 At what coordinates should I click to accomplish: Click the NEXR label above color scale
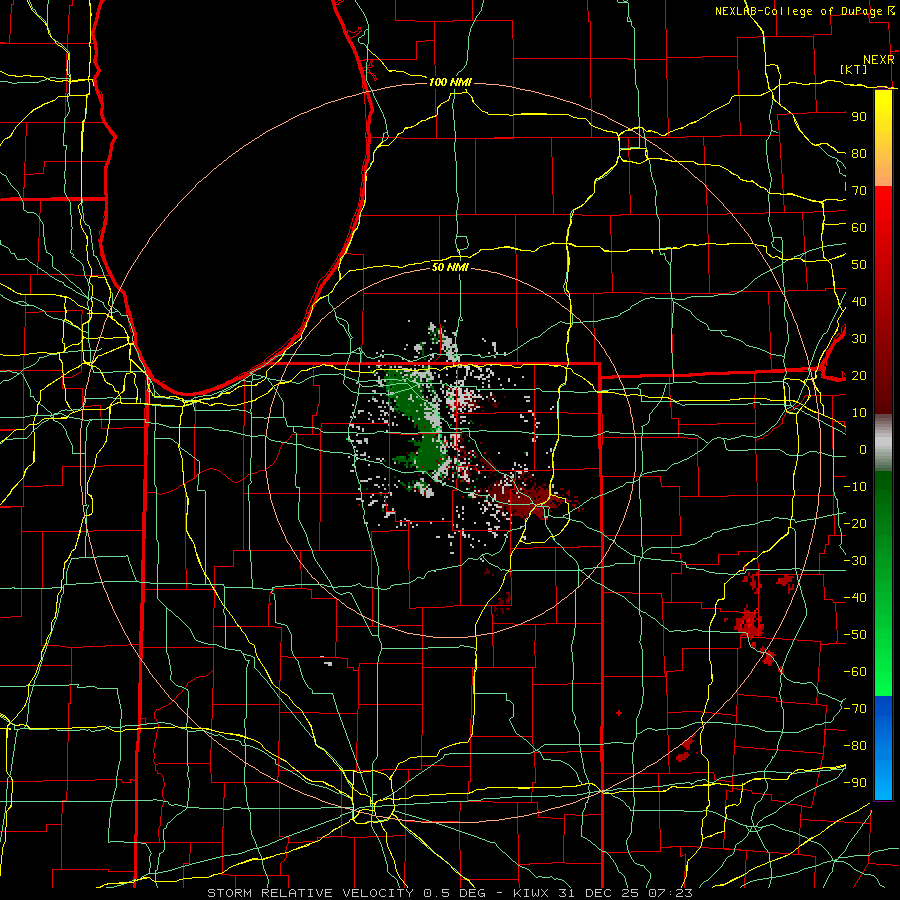click(x=878, y=59)
